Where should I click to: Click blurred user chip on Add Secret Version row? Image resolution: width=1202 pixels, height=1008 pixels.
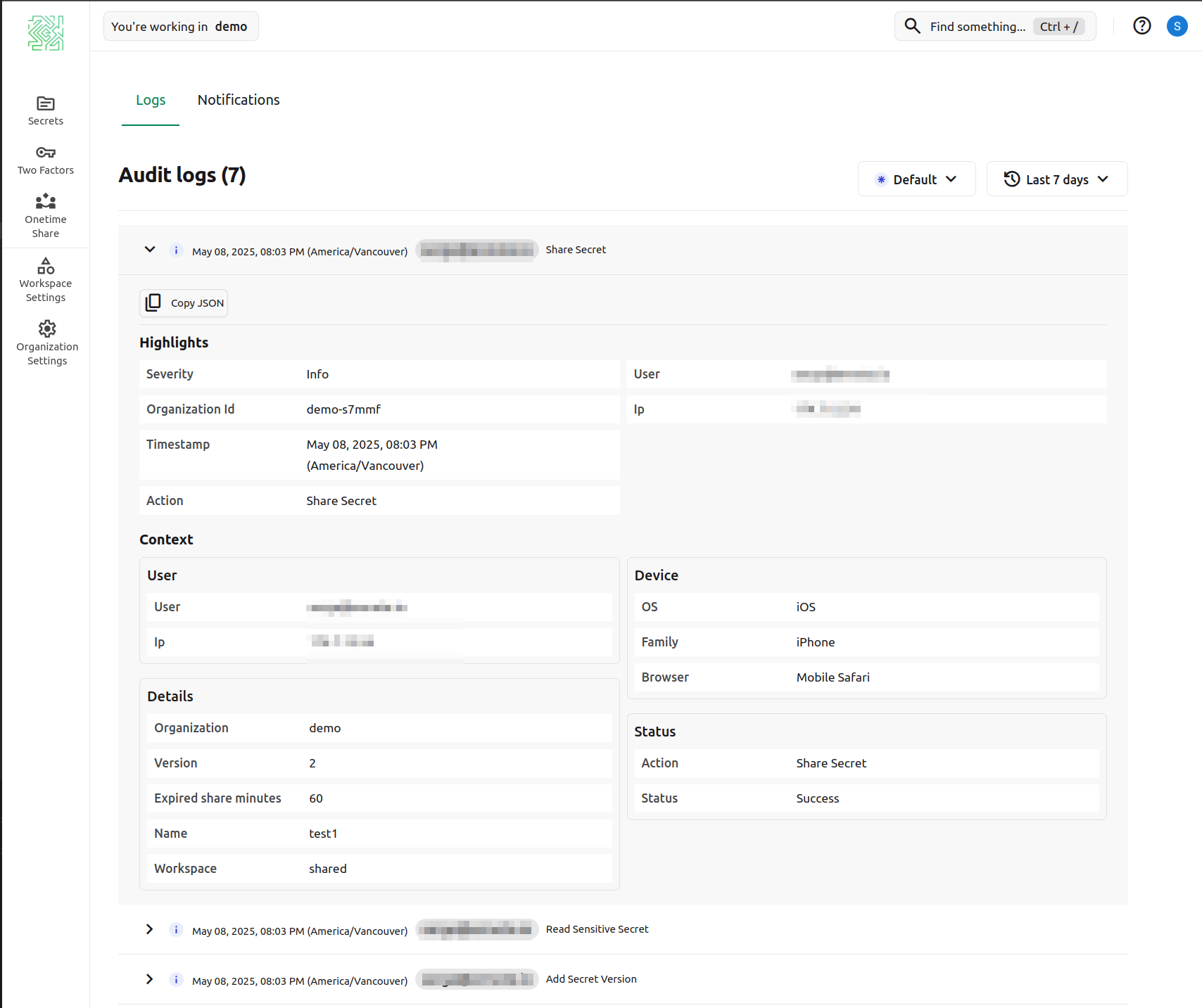point(476,979)
